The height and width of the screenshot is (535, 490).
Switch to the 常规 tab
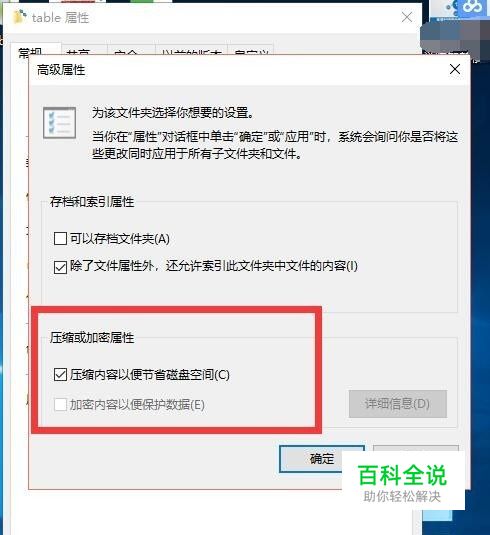[30, 52]
